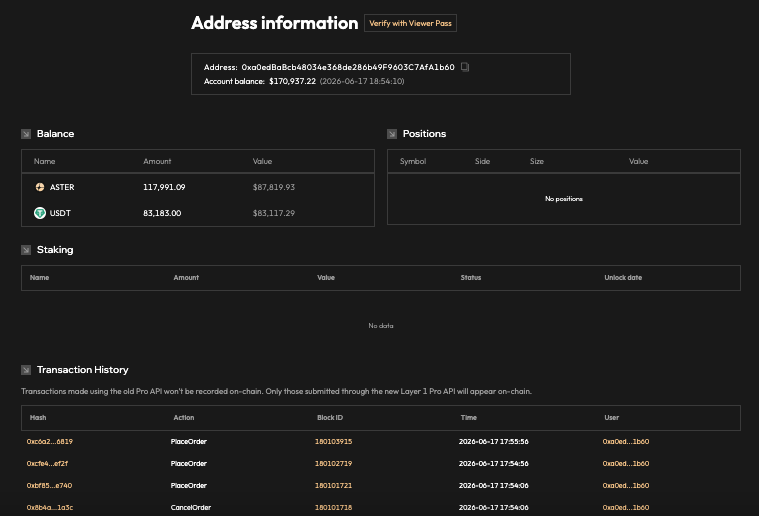Collapse the Staking section arrow
759x516 pixels.
click(x=26, y=250)
